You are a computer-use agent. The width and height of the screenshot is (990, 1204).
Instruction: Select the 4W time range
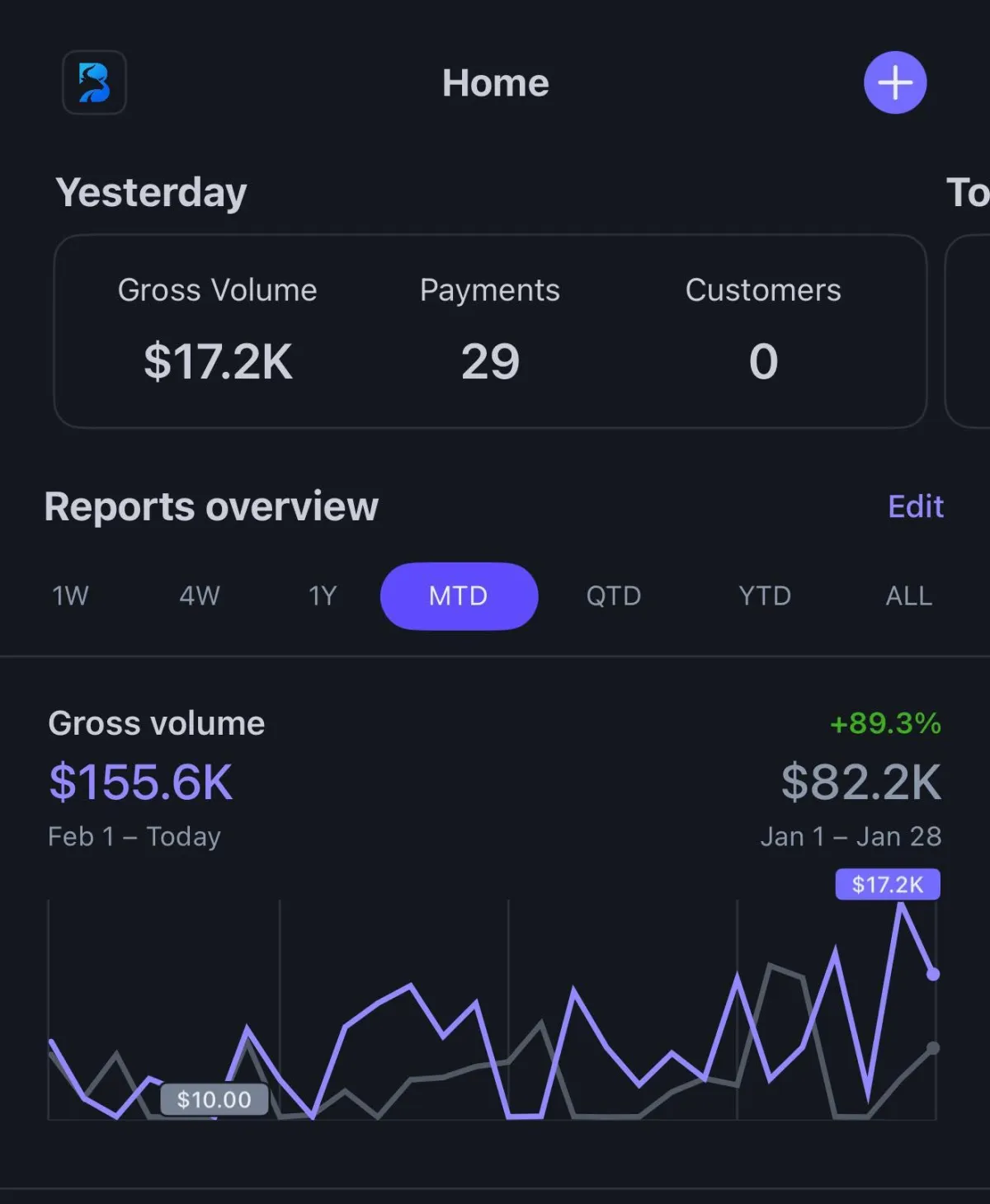(x=200, y=595)
